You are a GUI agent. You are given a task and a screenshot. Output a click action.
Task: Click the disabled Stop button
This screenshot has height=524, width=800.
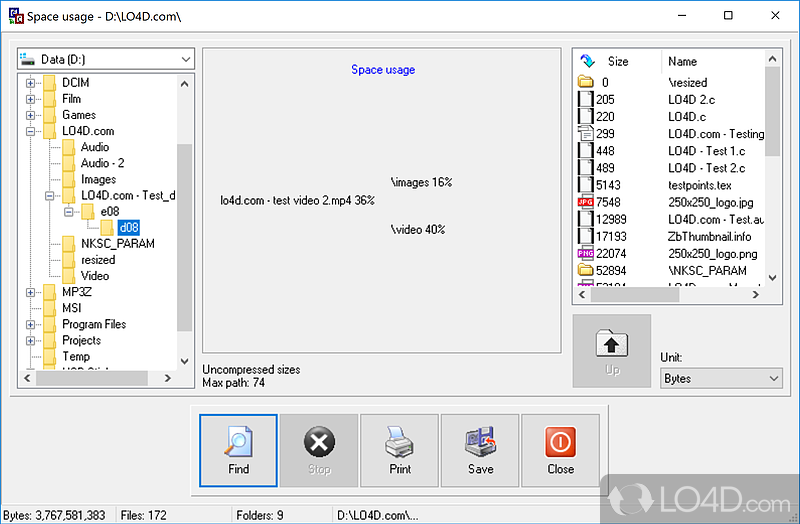pyautogui.click(x=319, y=451)
